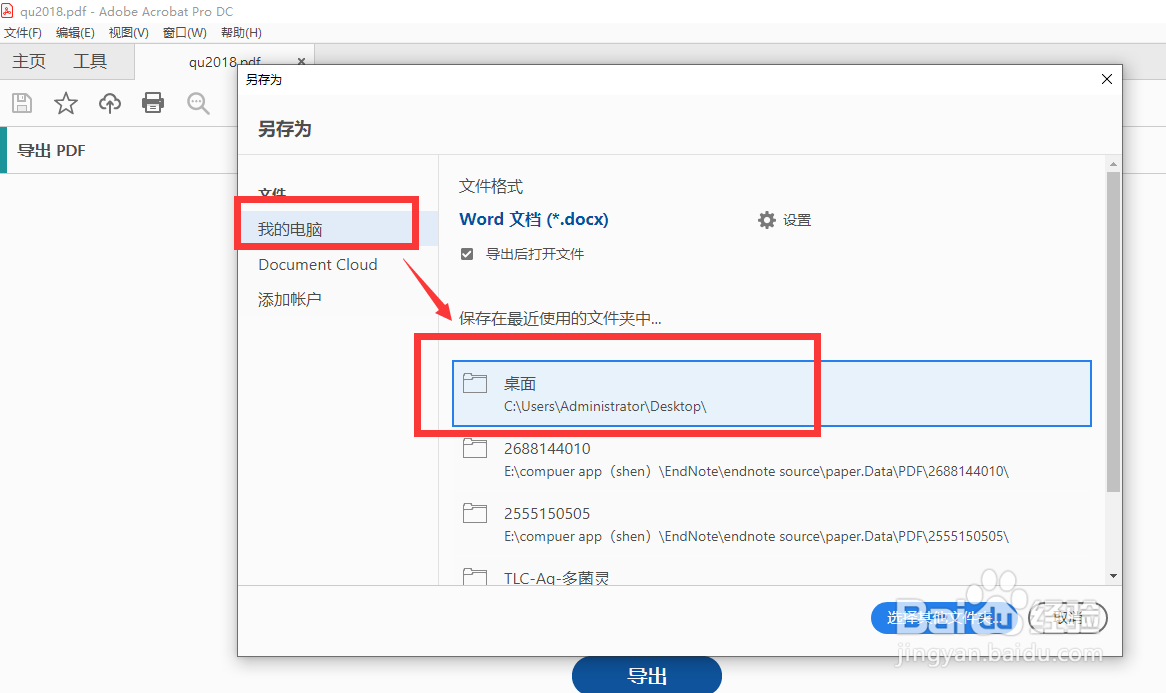Select the Desktop folder icon row
Viewport: 1166px width, 693px height.
click(771, 393)
